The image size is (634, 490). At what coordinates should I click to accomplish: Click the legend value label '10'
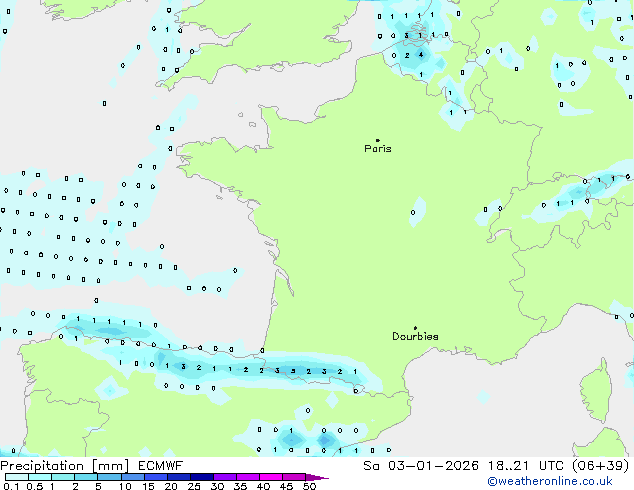coord(125,486)
